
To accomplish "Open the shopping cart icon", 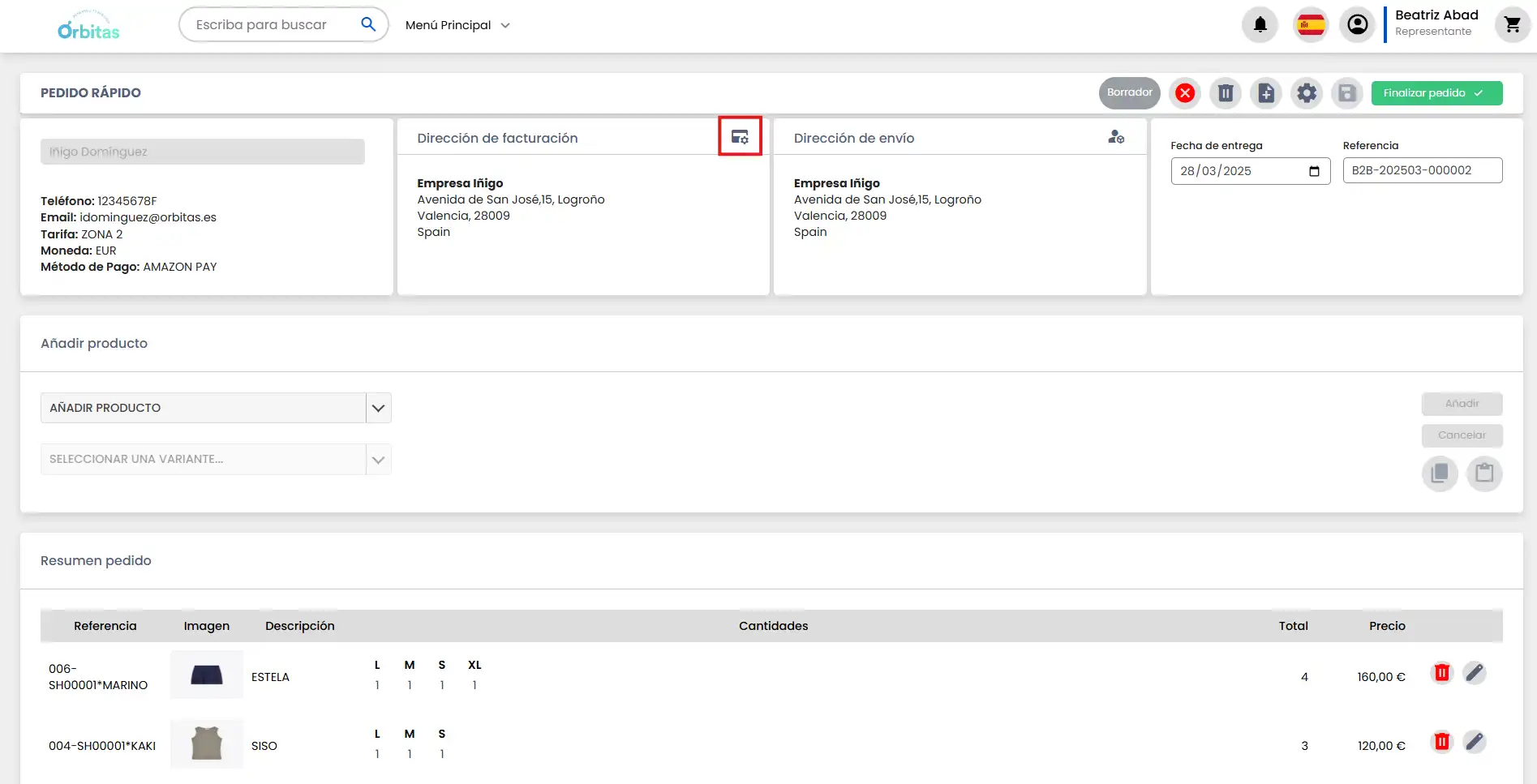I will [x=1512, y=25].
